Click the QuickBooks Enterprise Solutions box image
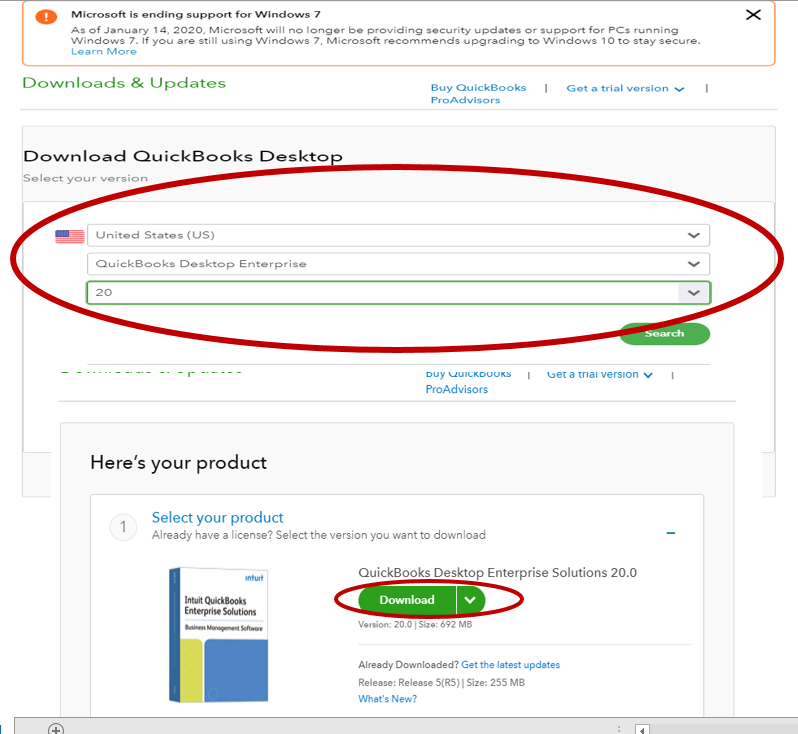Screen dimensions: 798x734 pyautogui.click(x=218, y=635)
